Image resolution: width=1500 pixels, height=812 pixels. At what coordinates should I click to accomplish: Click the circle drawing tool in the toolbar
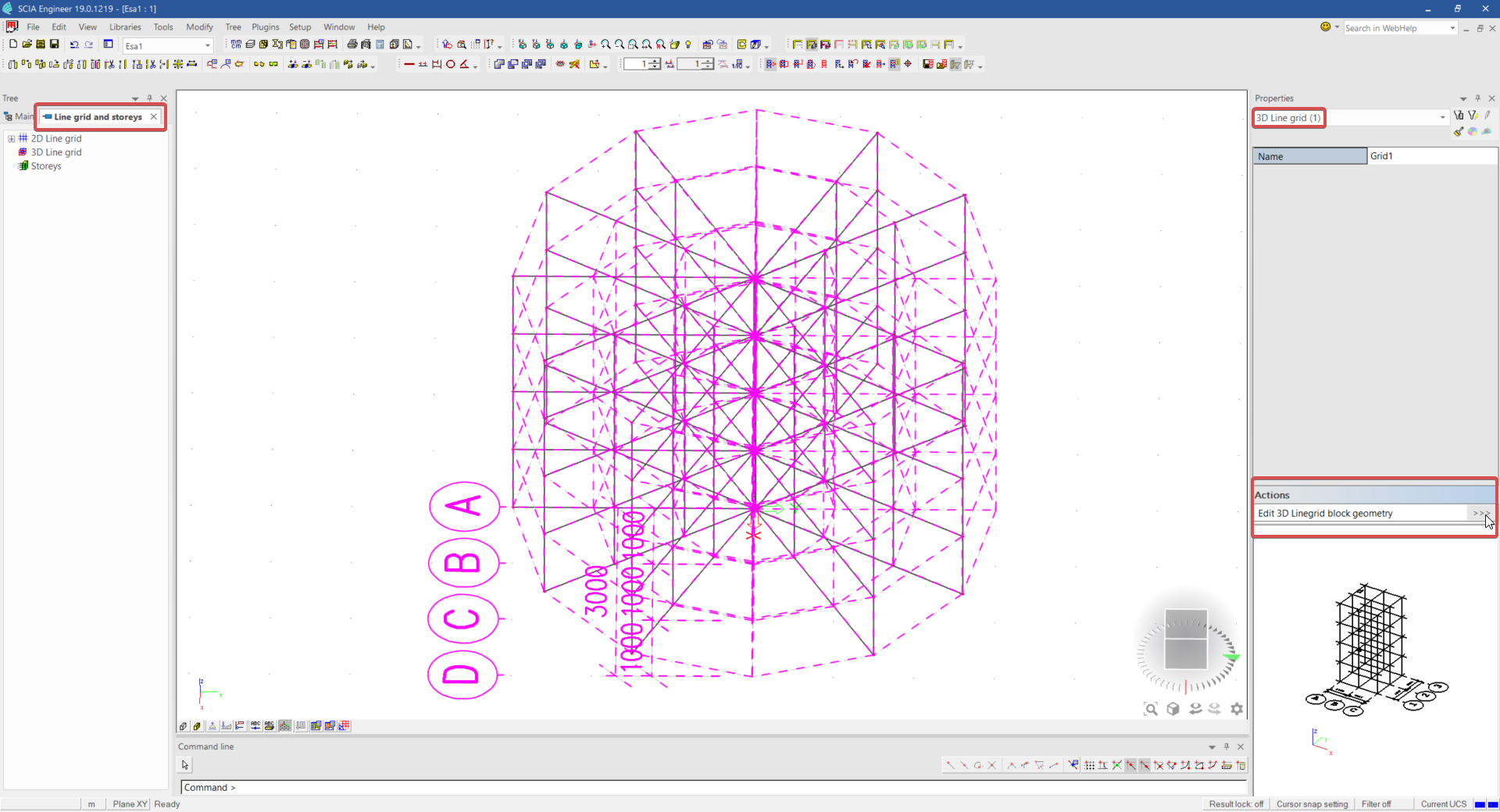pyautogui.click(x=451, y=65)
